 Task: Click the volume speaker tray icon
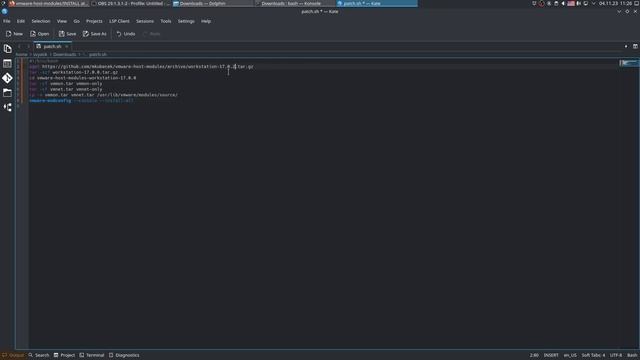[563, 3]
